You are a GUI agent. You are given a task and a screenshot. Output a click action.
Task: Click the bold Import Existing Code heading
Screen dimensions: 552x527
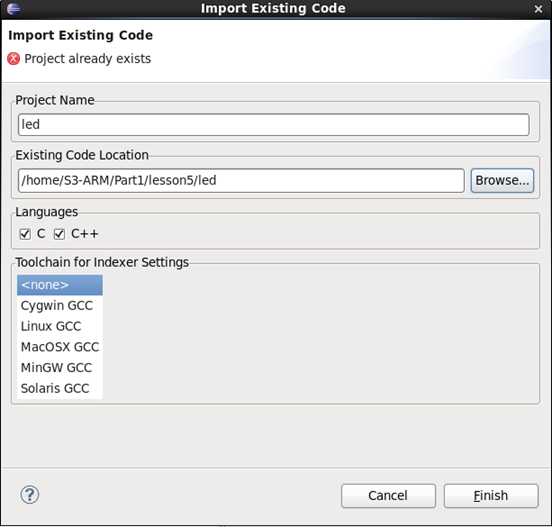pos(81,35)
